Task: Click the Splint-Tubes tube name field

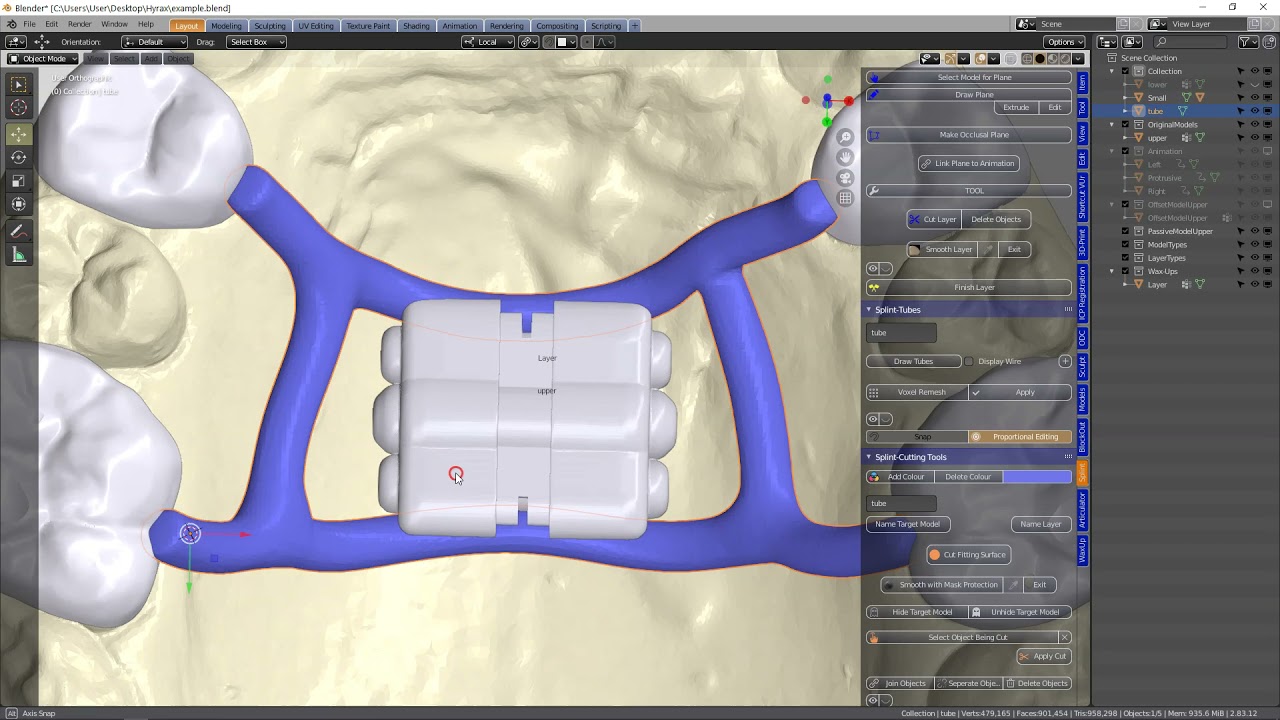Action: (x=901, y=333)
